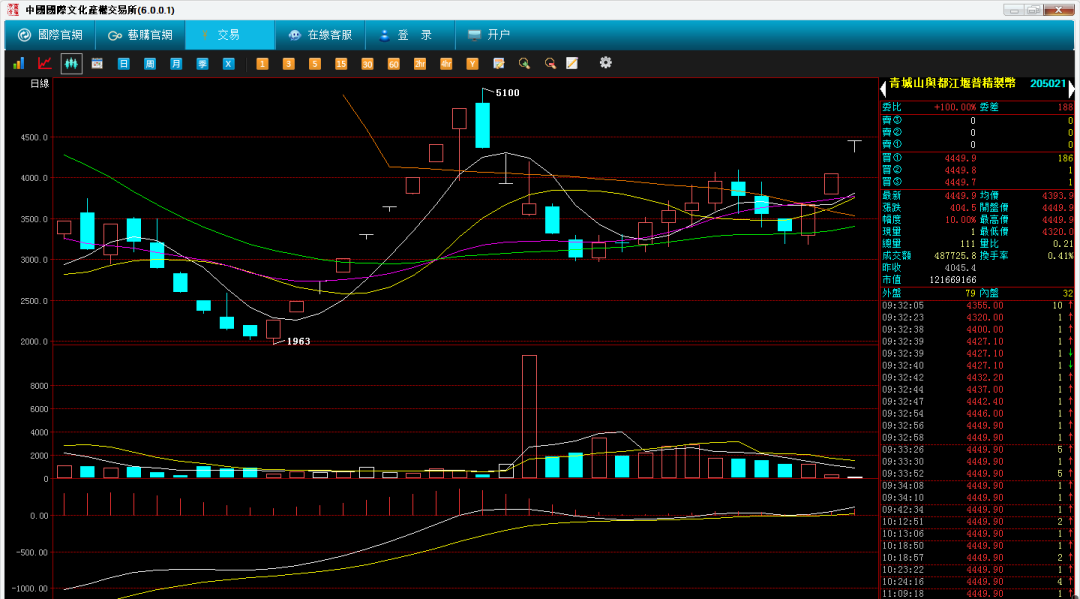
Task: Switch to weekly period (周) chart
Action: (x=149, y=63)
